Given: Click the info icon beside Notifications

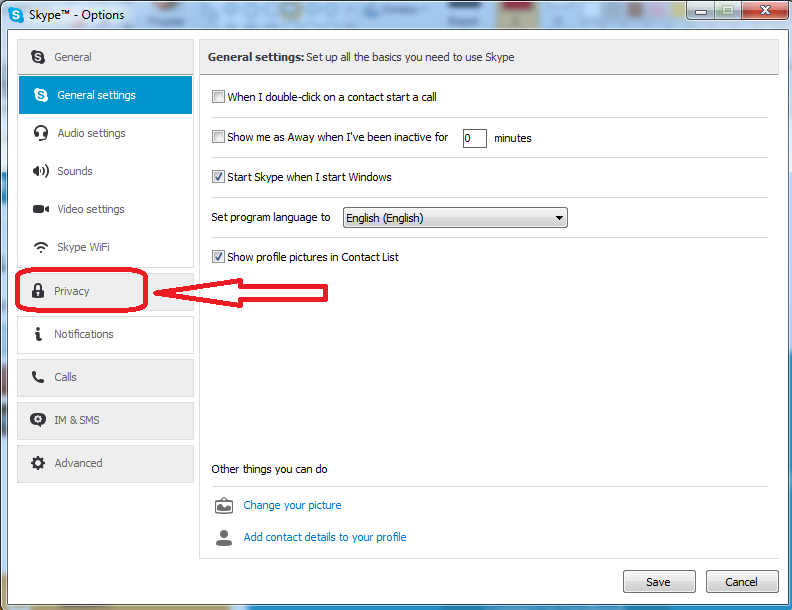Looking at the screenshot, I should pyautogui.click(x=38, y=334).
